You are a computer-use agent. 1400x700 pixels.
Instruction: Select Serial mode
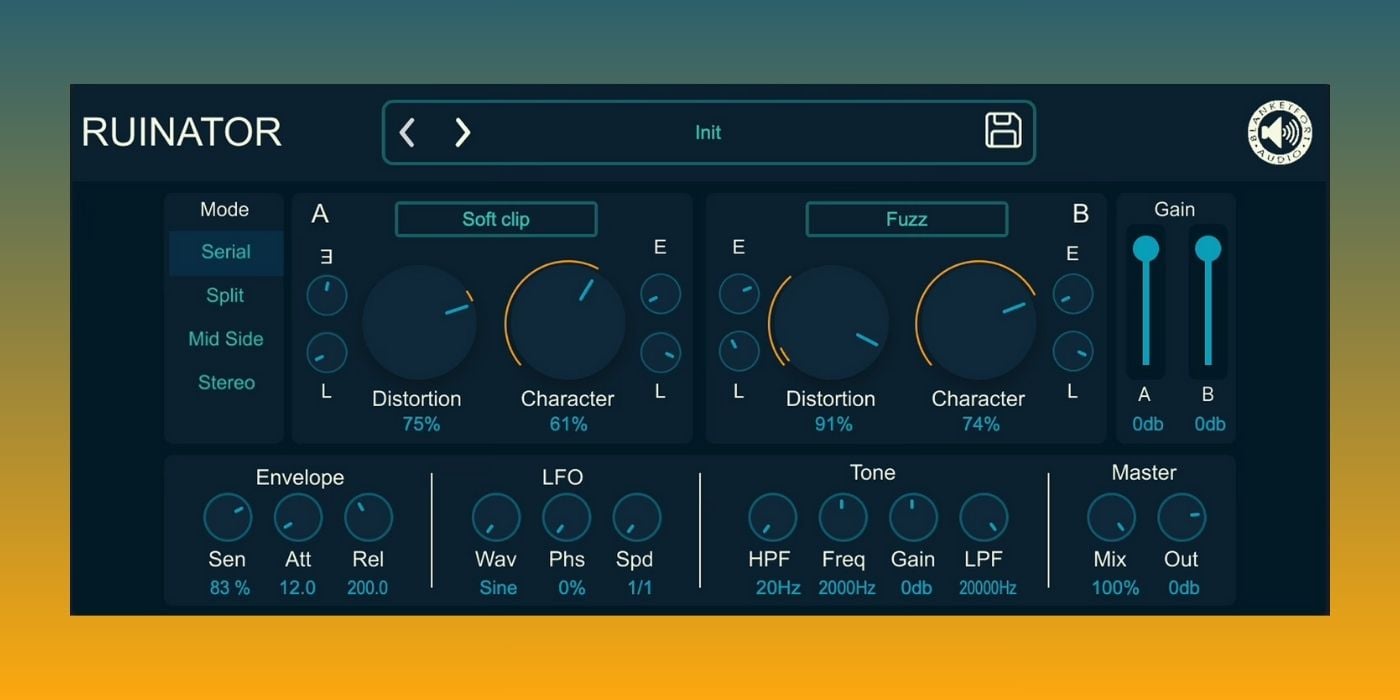[x=225, y=252]
